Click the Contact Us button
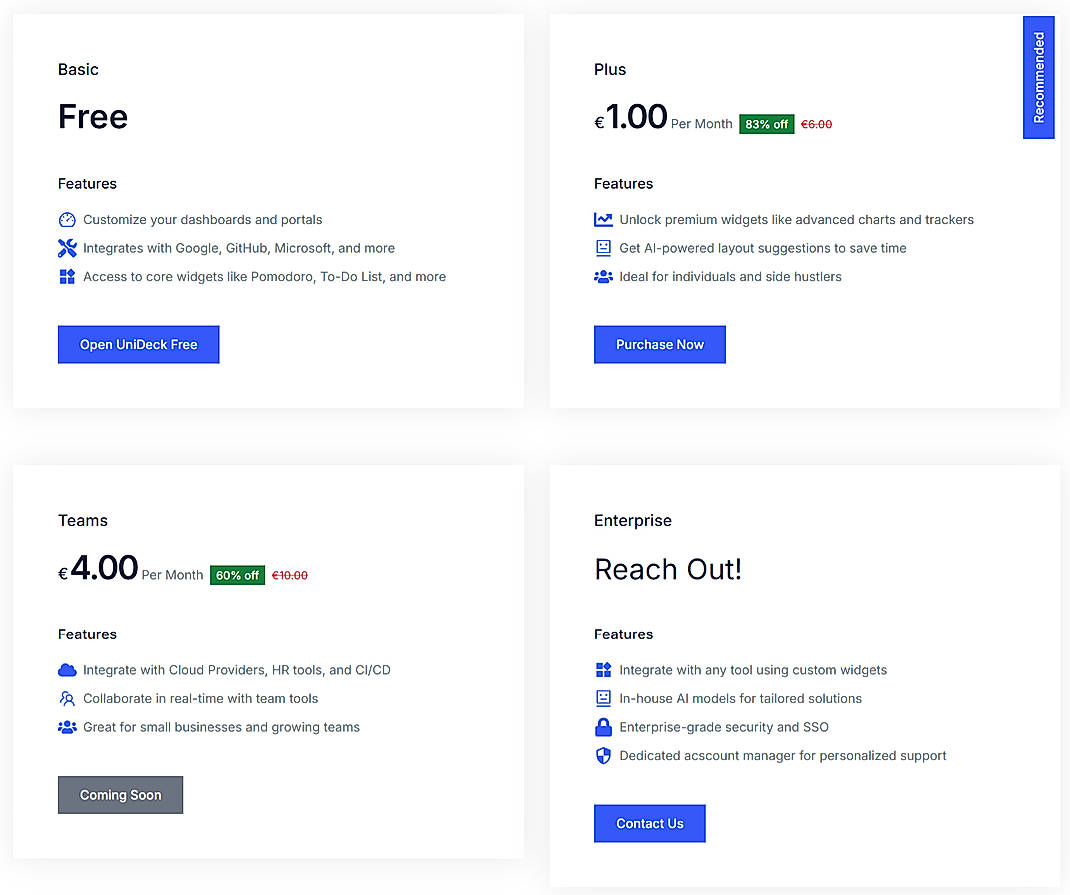This screenshot has width=1070, height=895. click(x=649, y=823)
